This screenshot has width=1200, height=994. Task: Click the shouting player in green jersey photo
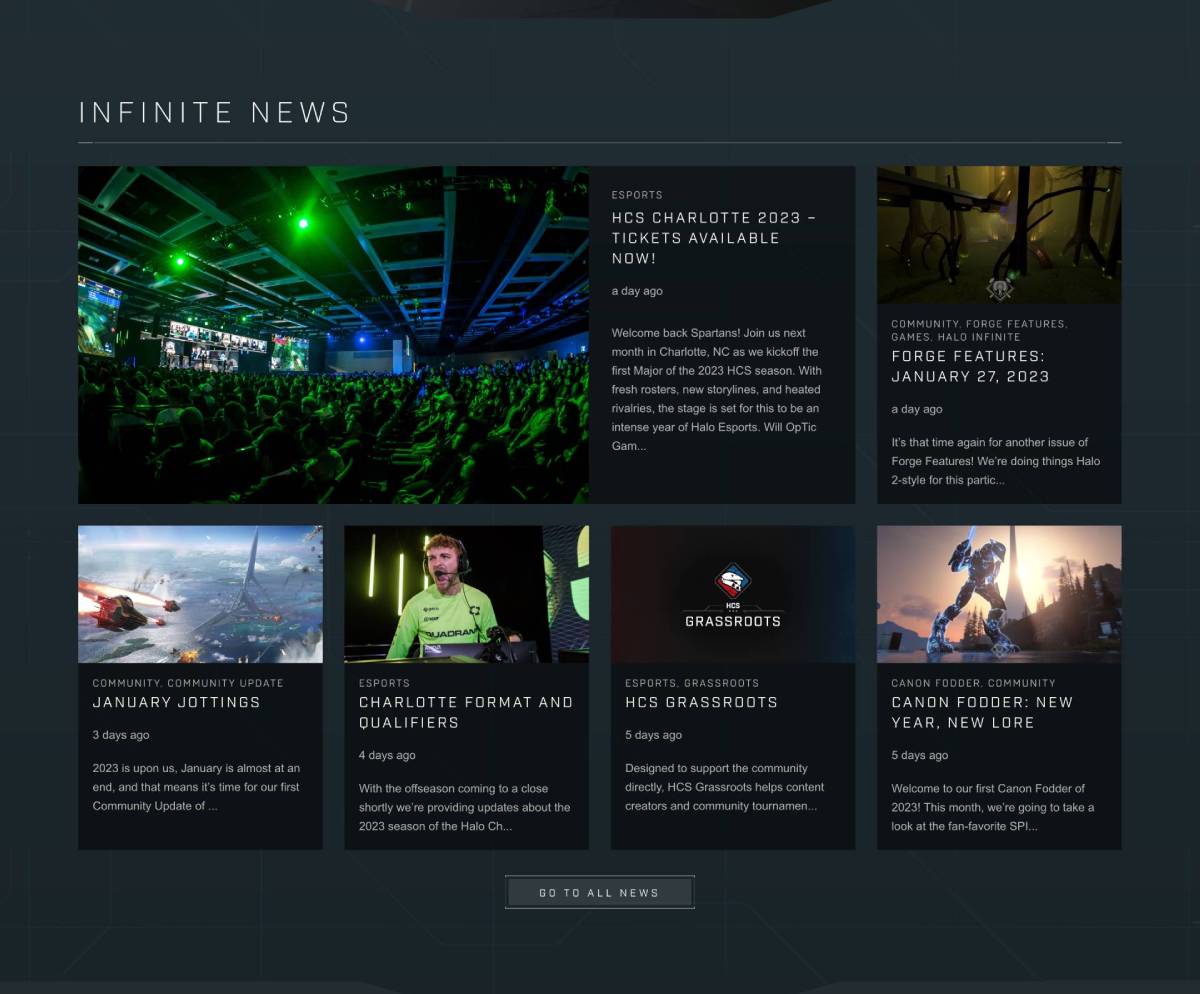pyautogui.click(x=466, y=594)
